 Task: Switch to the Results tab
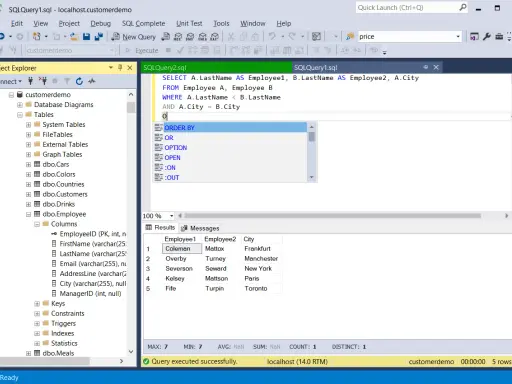[160, 228]
